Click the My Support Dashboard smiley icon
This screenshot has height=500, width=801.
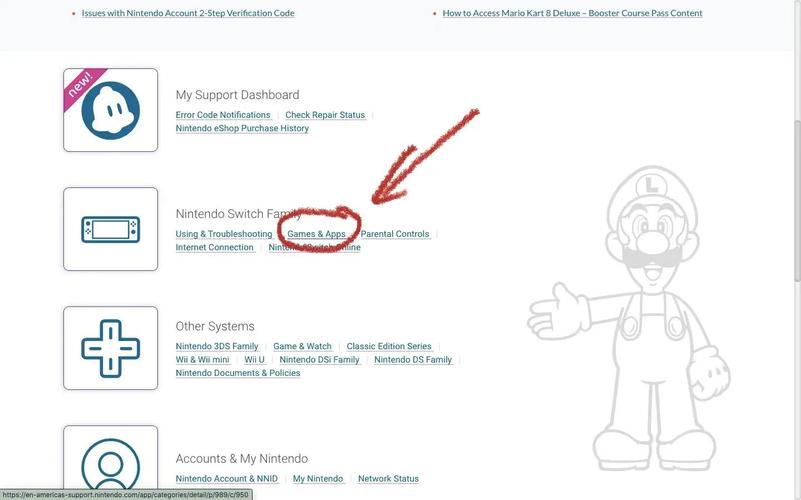pyautogui.click(x=110, y=110)
